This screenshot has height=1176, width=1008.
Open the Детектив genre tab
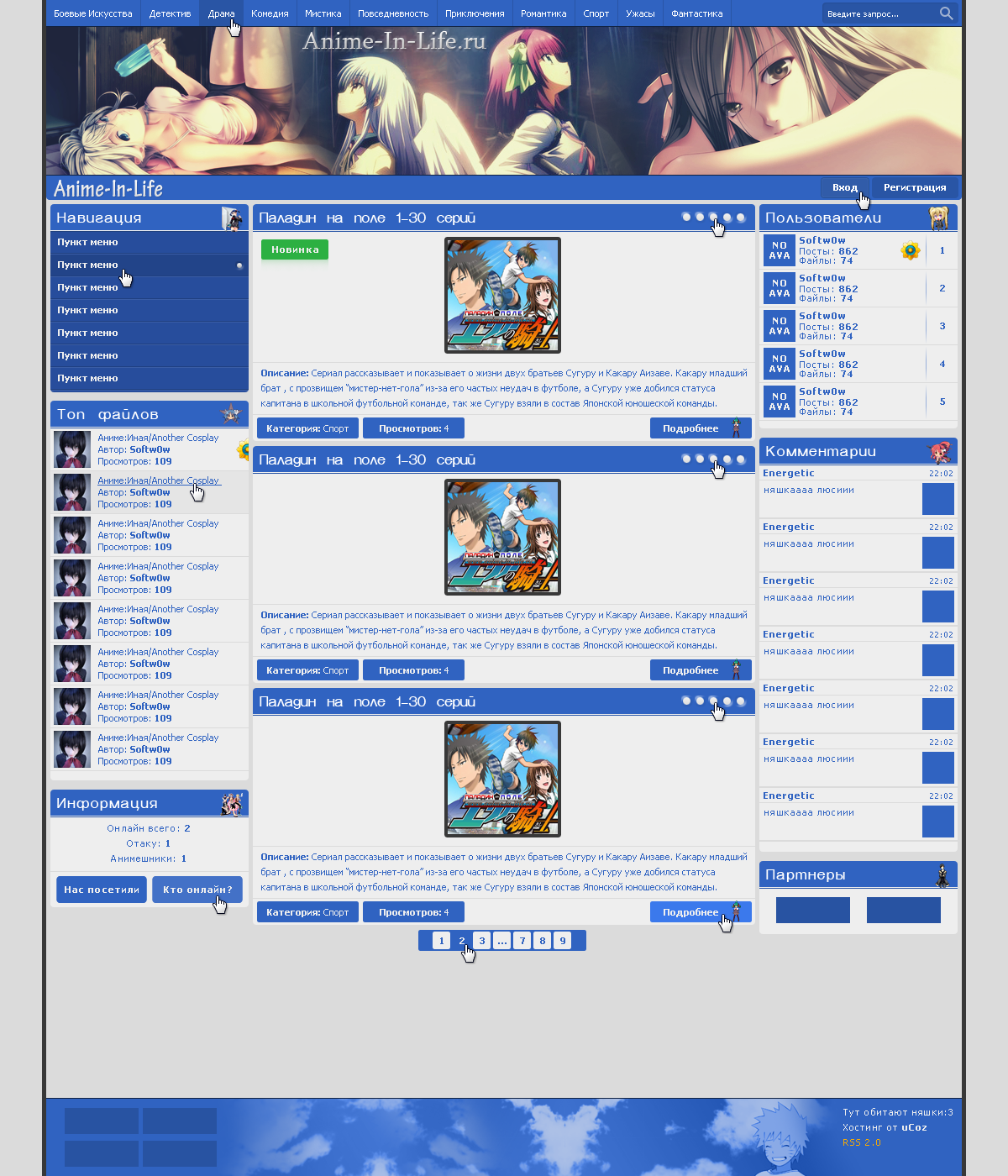[171, 13]
